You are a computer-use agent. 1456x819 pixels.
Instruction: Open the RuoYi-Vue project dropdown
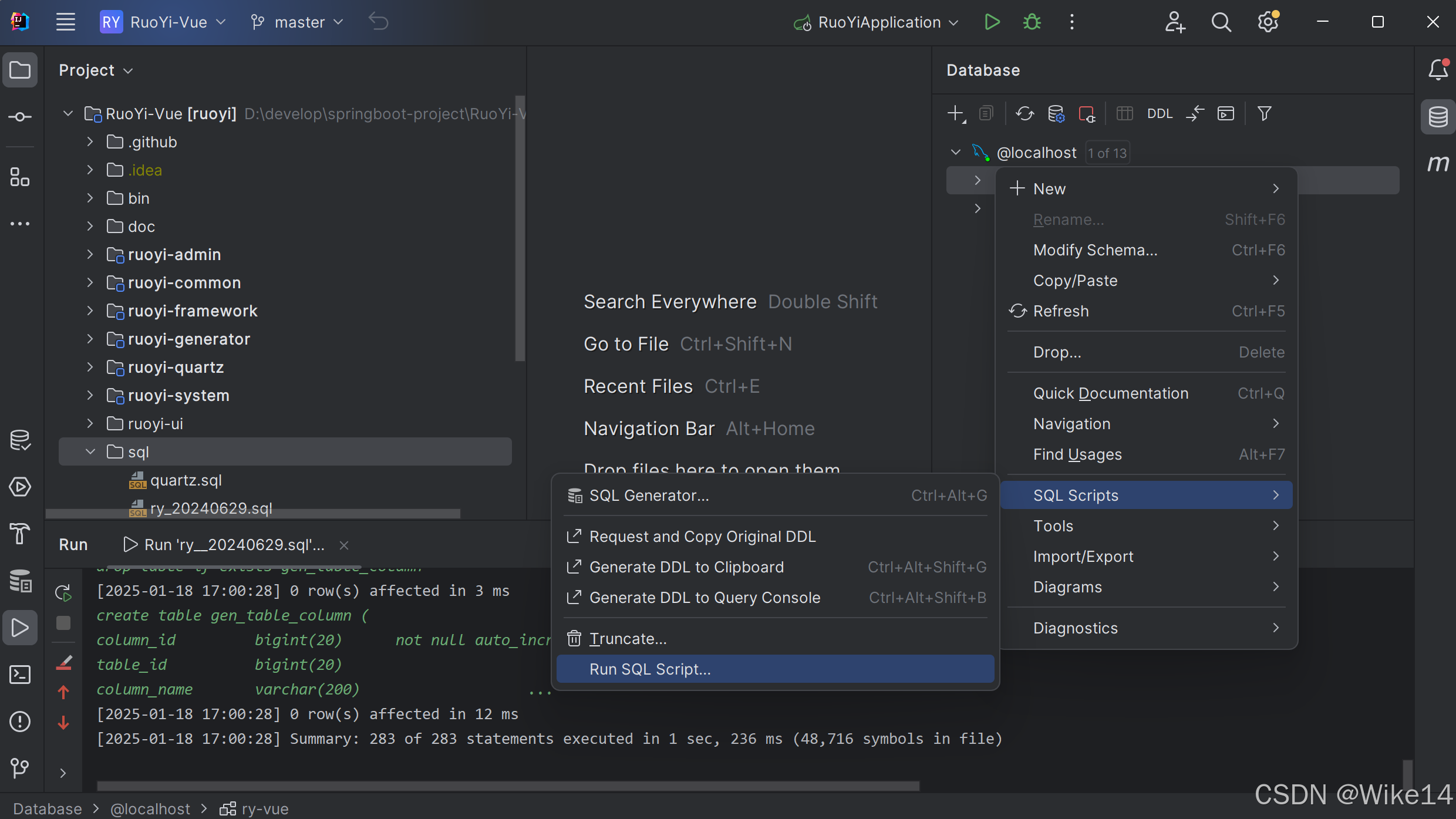click(163, 22)
